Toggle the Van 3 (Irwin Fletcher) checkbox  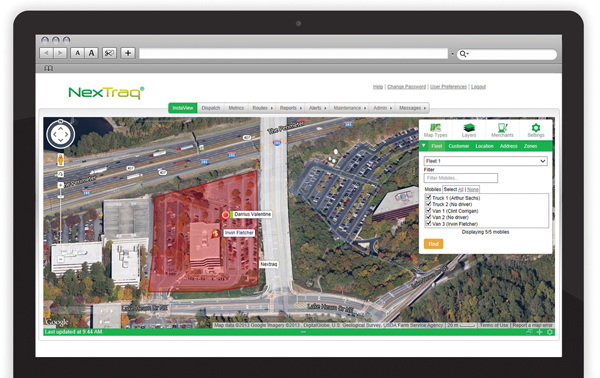[x=429, y=223]
